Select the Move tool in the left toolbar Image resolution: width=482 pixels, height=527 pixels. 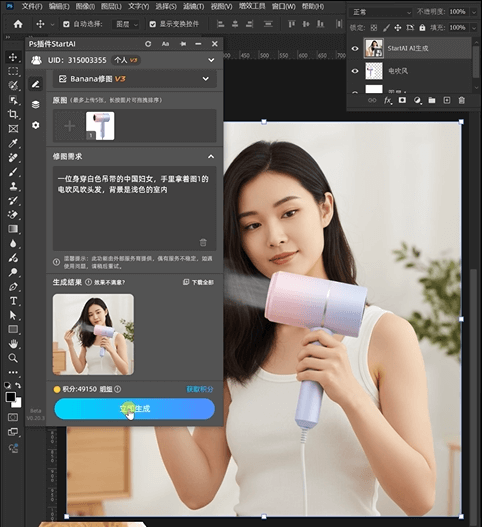pos(13,57)
